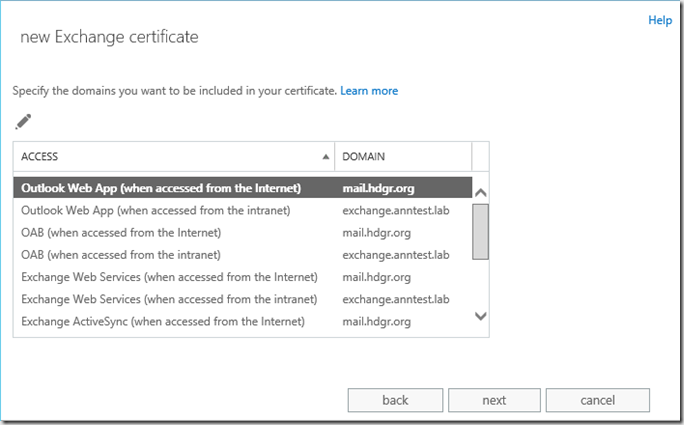684x425 pixels.
Task: Select Exchange Web Services Internet row
Action: [169, 277]
